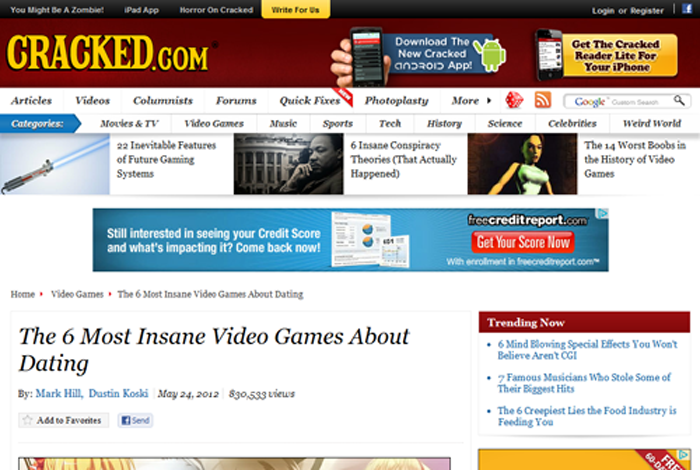Click the Trending Now header
Screen dimensions: 700x470
[x=584, y=322]
